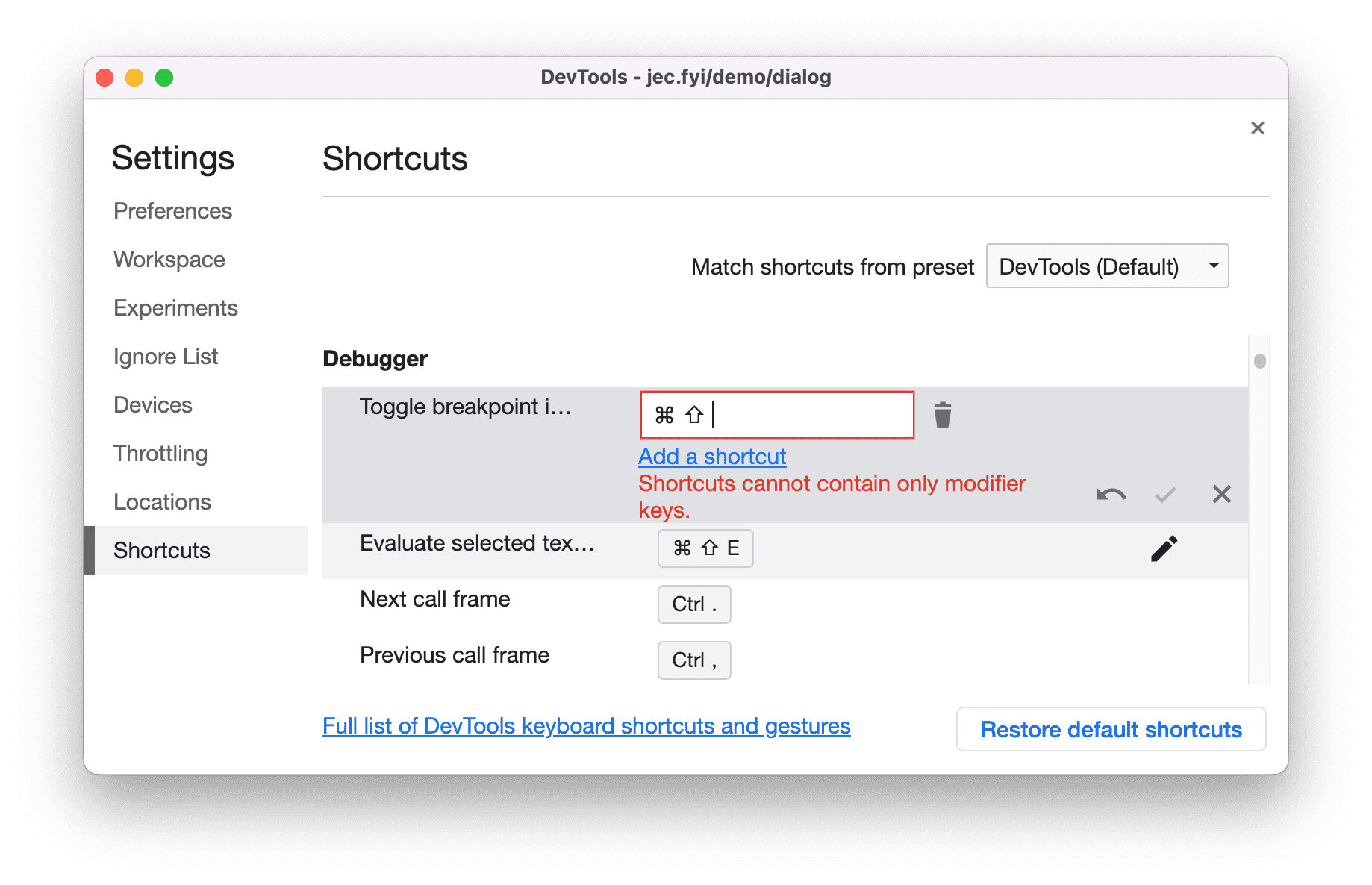Edit the Evaluate selected text shortcut
1372x885 pixels.
[1164, 548]
